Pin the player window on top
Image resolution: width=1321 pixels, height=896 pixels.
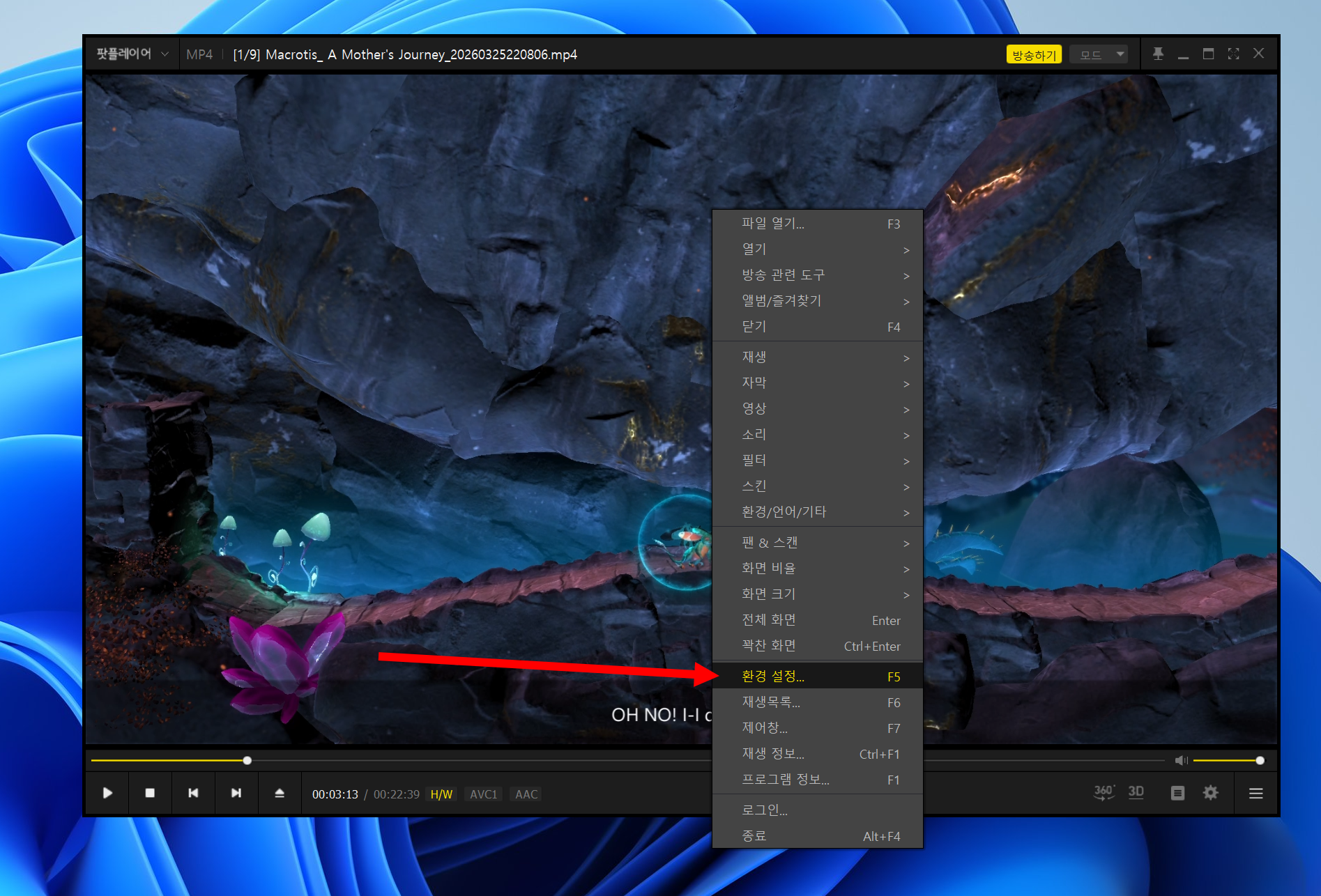click(1158, 54)
